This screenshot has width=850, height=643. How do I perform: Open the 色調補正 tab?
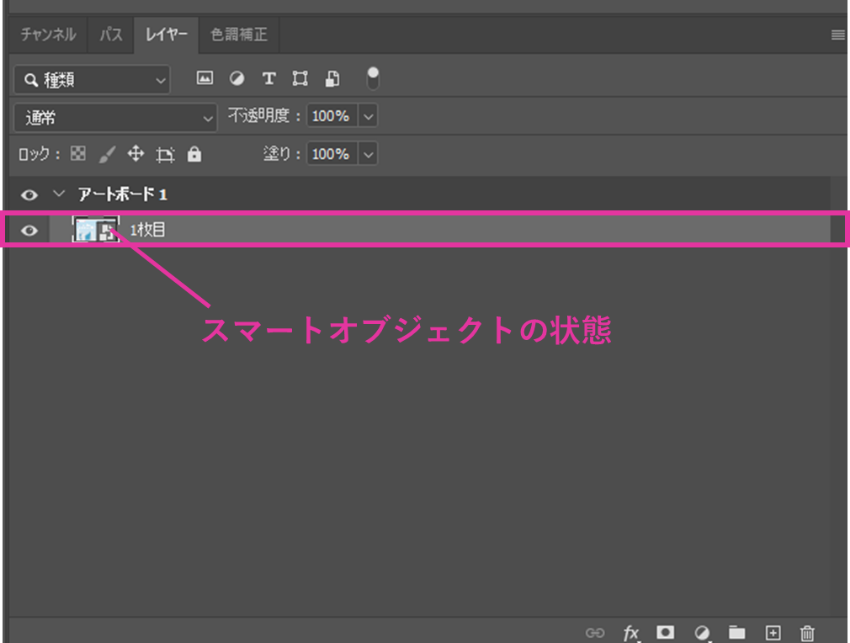239,35
